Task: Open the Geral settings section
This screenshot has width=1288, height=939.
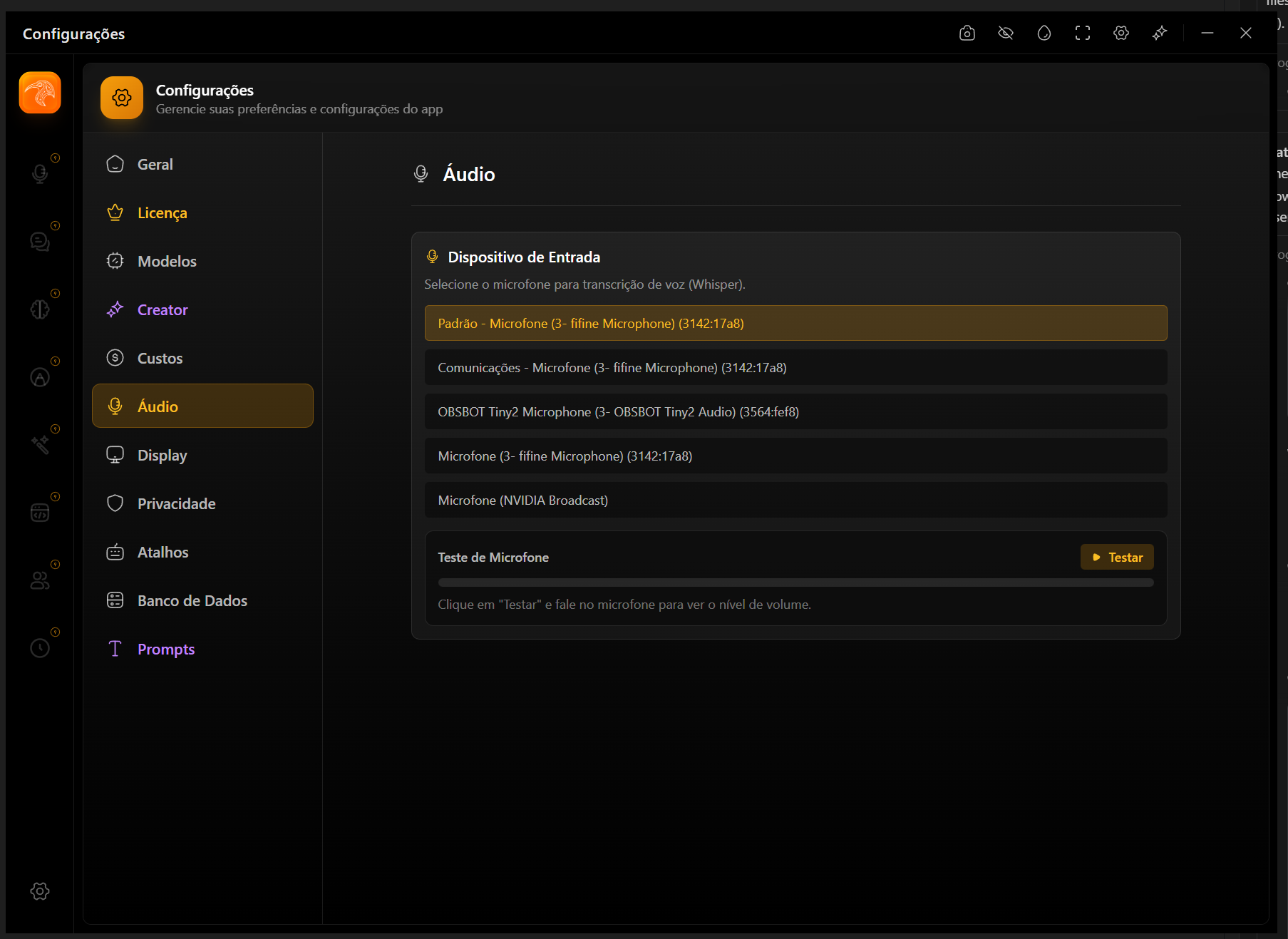Action: 202,164
